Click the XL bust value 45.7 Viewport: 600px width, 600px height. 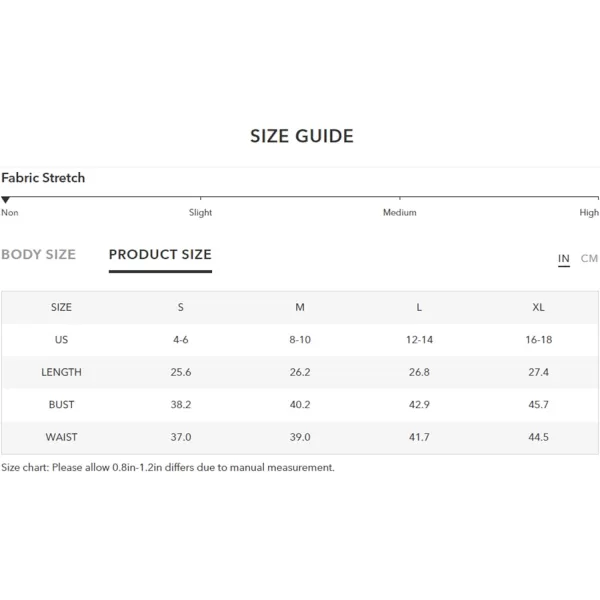pos(538,404)
